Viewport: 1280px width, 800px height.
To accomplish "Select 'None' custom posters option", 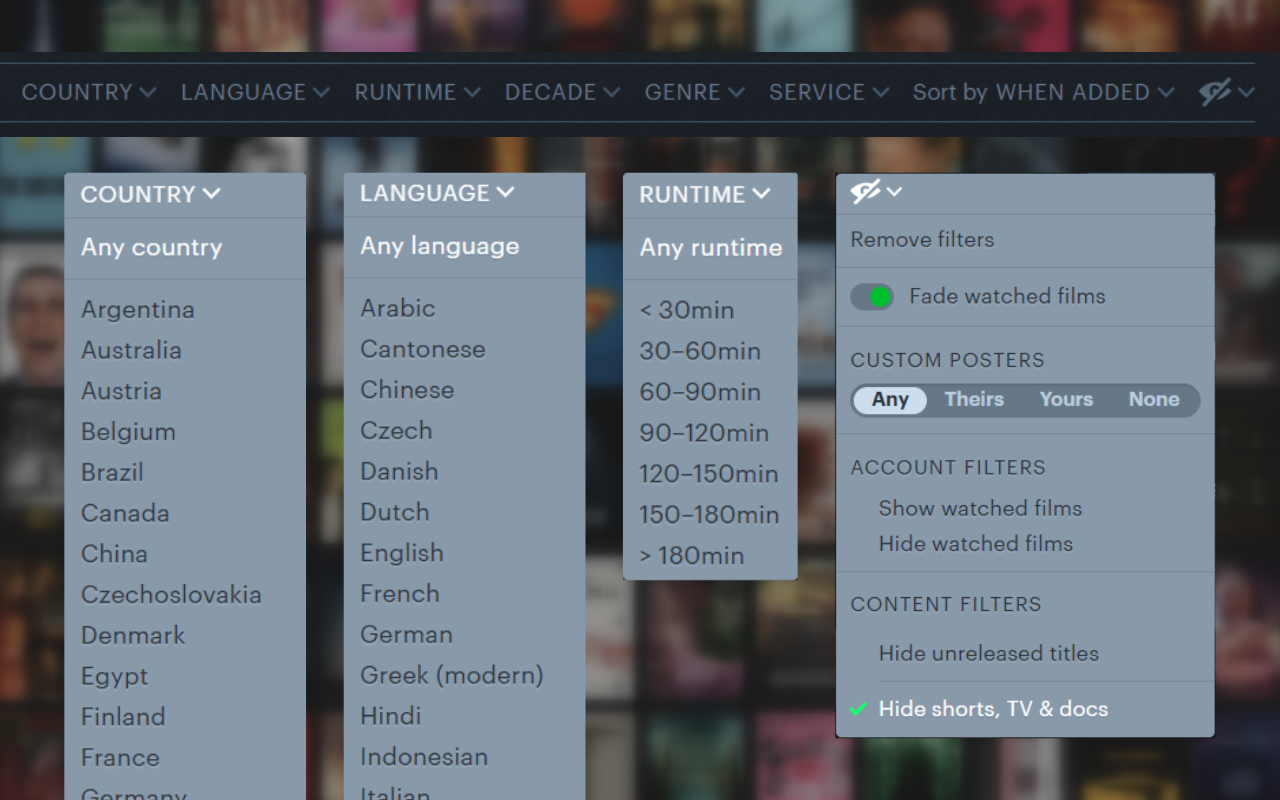I will pos(1154,400).
